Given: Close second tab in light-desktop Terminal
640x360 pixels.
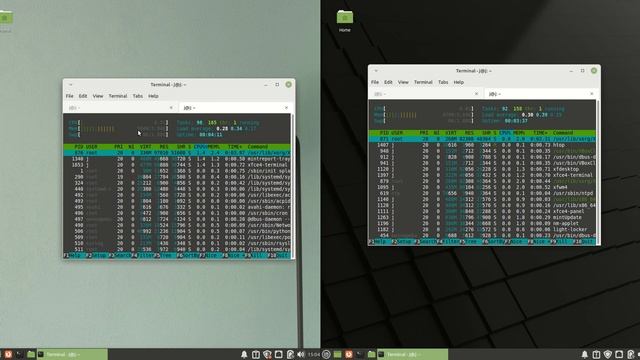Looking at the screenshot, I should tap(286, 108).
